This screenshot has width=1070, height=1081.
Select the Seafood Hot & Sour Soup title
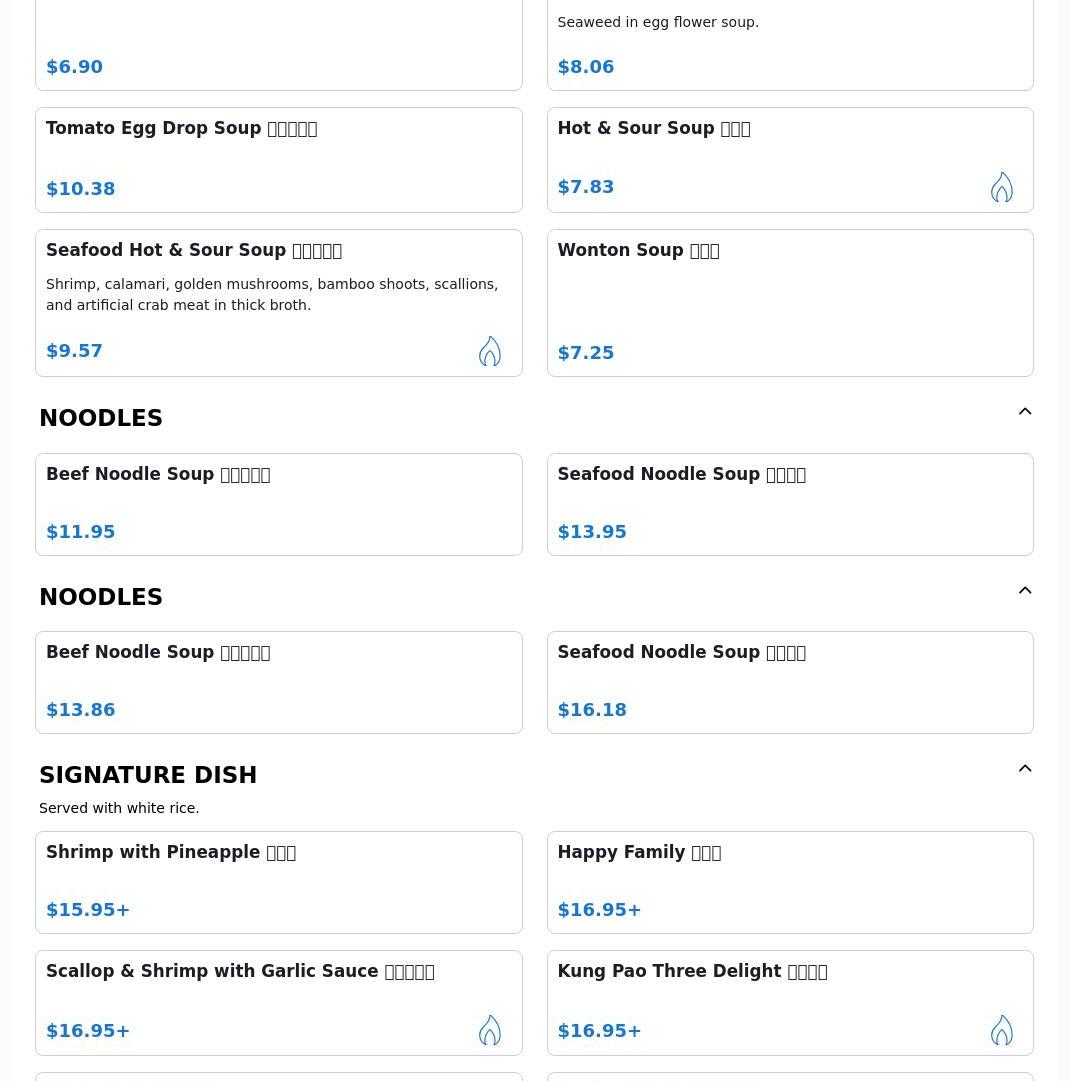click(193, 251)
